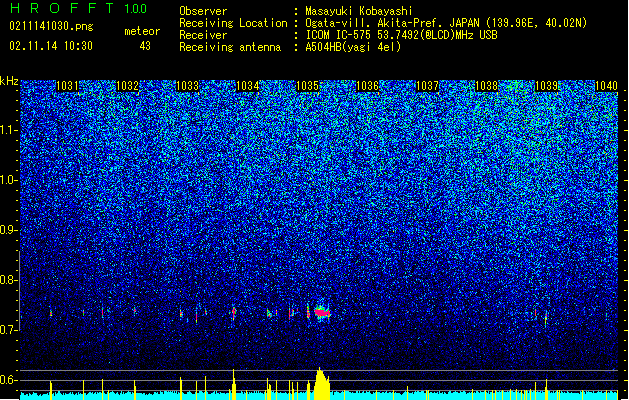Click the 1035 time marker
Image resolution: width=629 pixels, height=400 pixels.
pos(307,86)
